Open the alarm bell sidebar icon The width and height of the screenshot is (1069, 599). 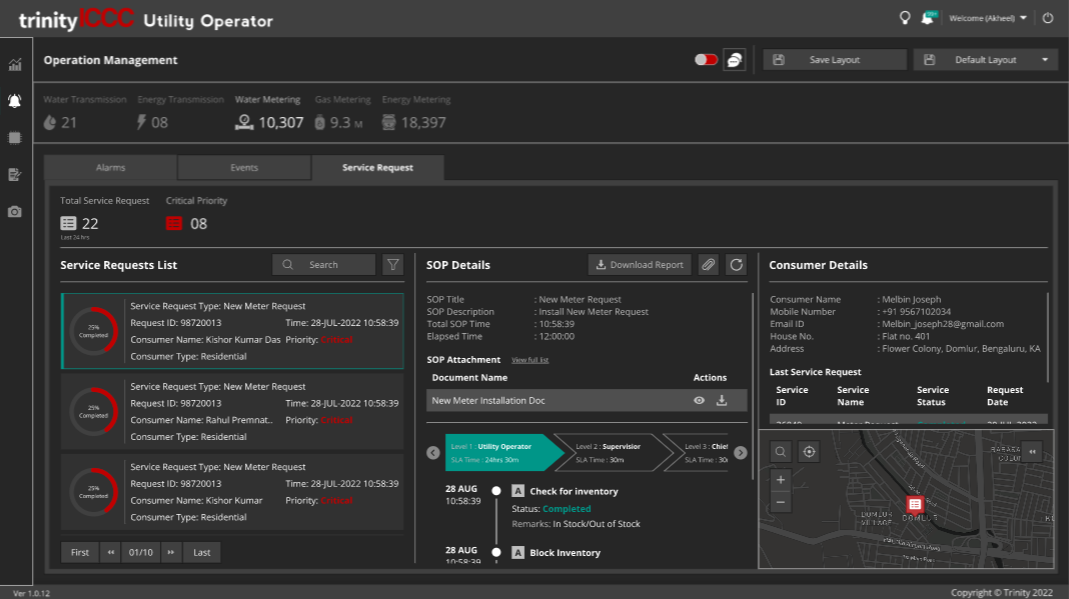tap(14, 101)
